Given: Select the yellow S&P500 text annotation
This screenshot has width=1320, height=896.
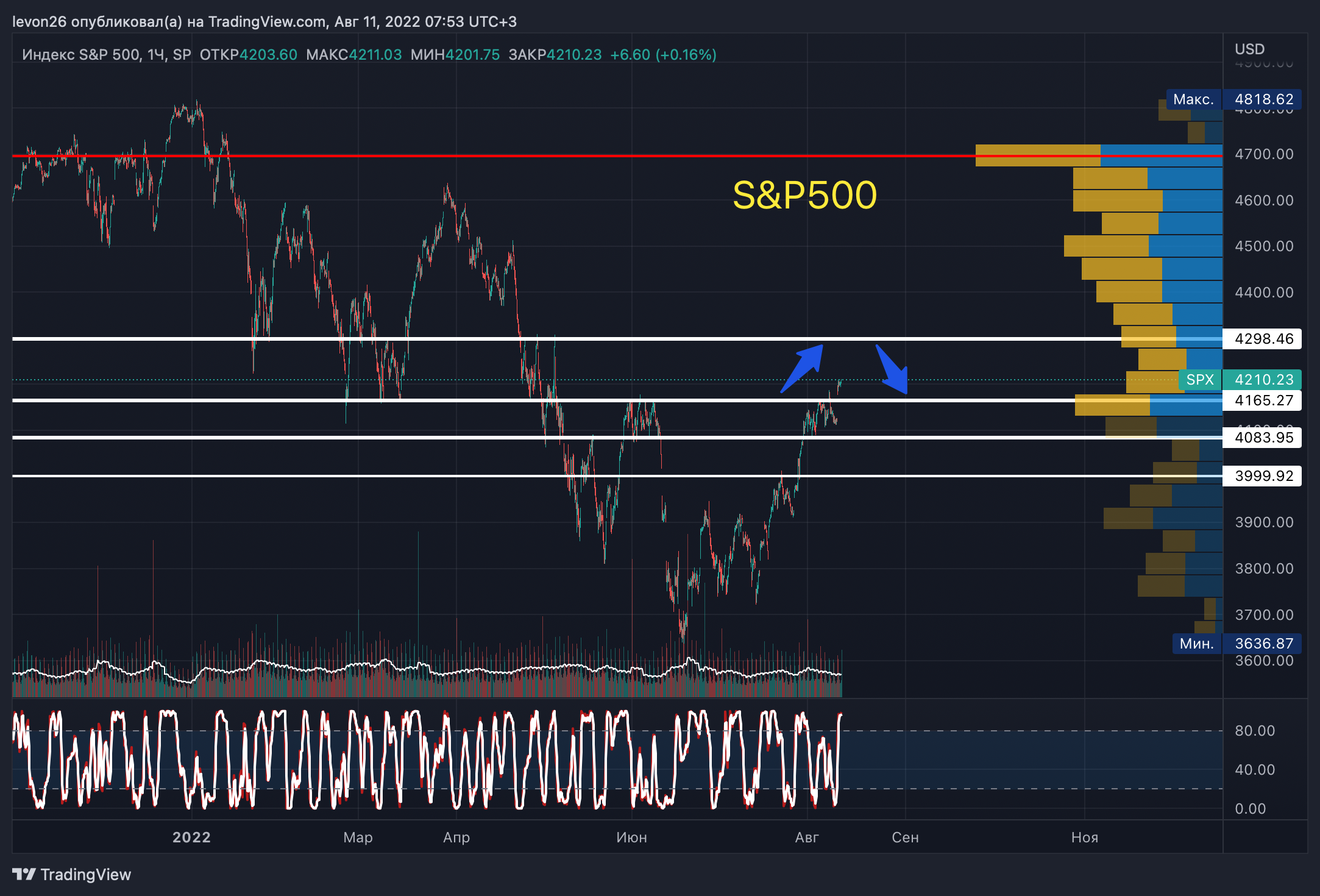Looking at the screenshot, I should coord(804,196).
